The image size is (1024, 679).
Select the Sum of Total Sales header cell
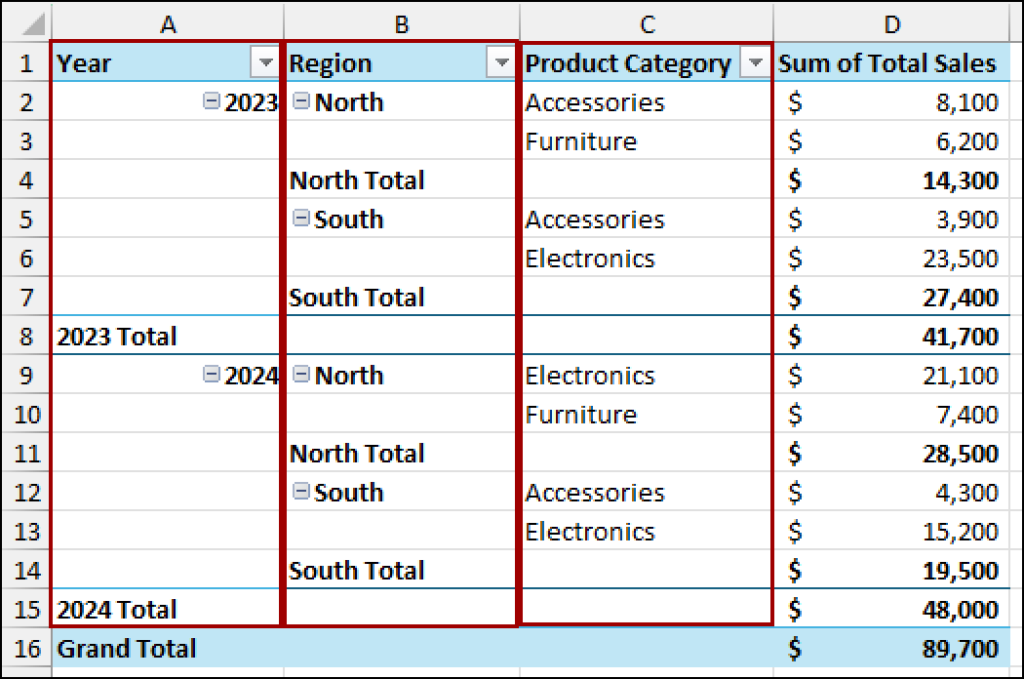pos(892,63)
